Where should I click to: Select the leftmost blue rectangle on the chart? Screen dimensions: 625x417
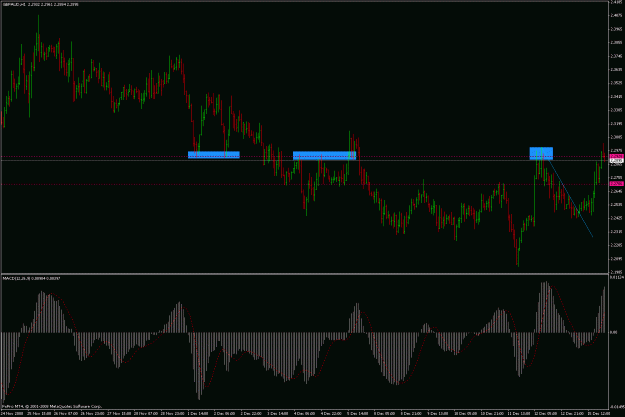(214, 155)
